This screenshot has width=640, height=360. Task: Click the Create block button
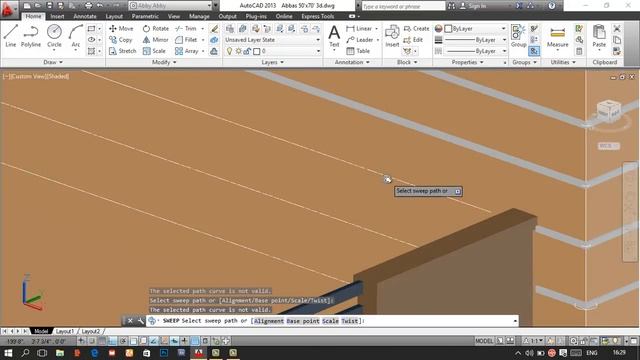[x=416, y=29]
